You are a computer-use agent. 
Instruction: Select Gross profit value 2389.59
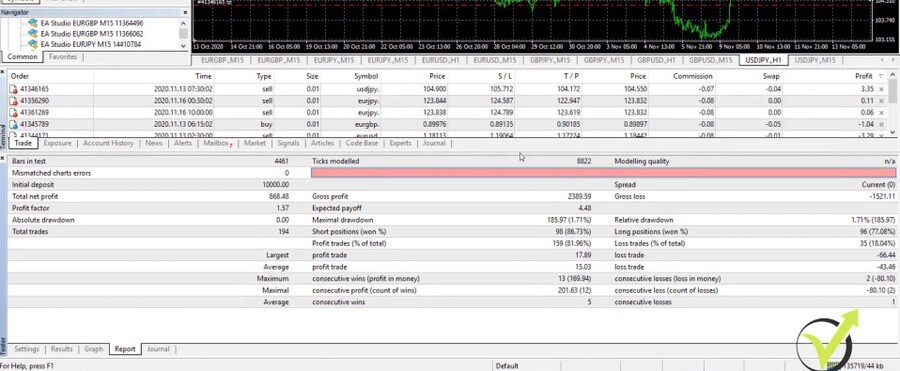(x=579, y=196)
